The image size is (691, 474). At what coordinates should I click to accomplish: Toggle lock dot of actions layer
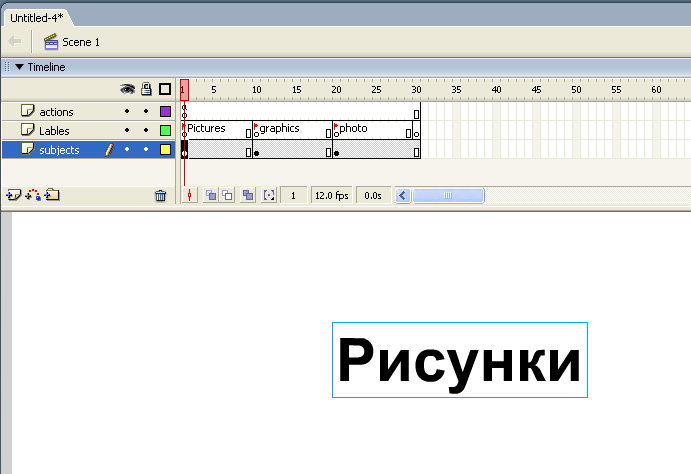coord(146,111)
